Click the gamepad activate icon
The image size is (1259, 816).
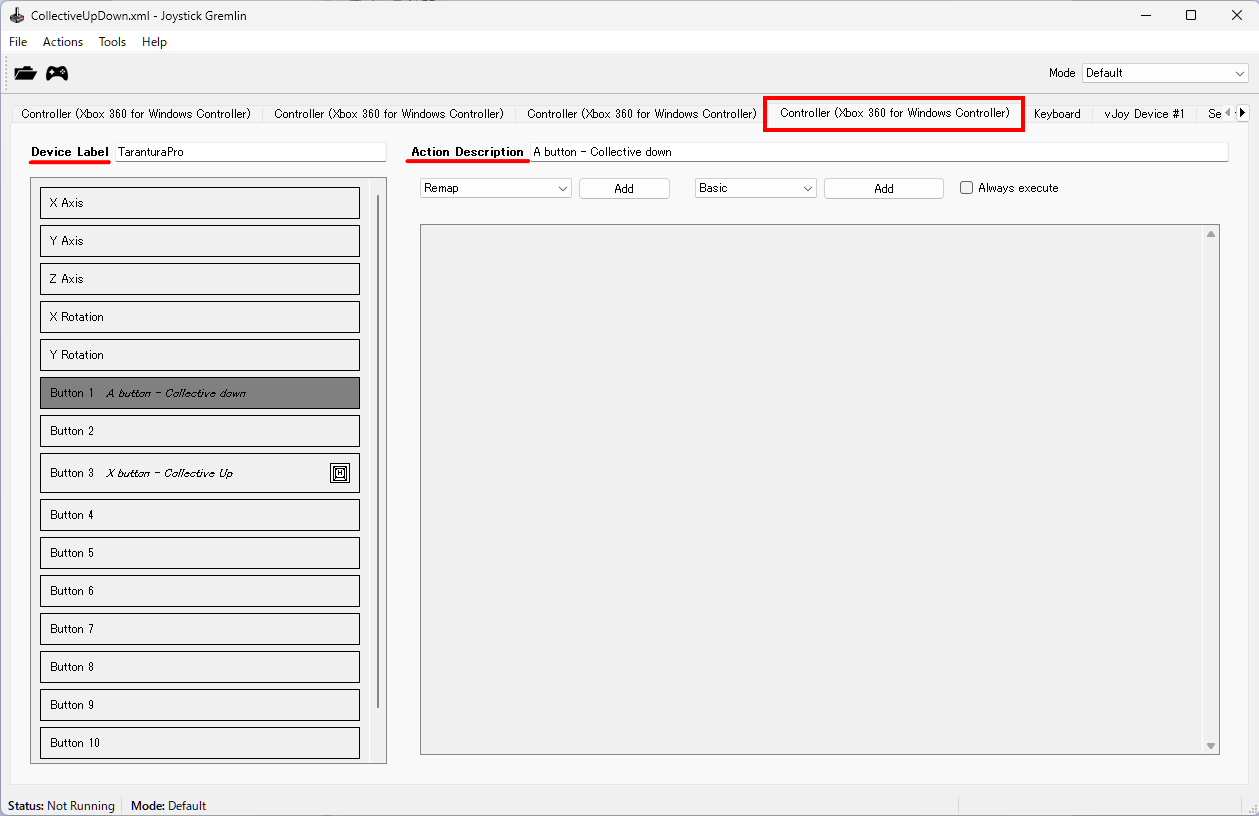pyautogui.click(x=57, y=73)
